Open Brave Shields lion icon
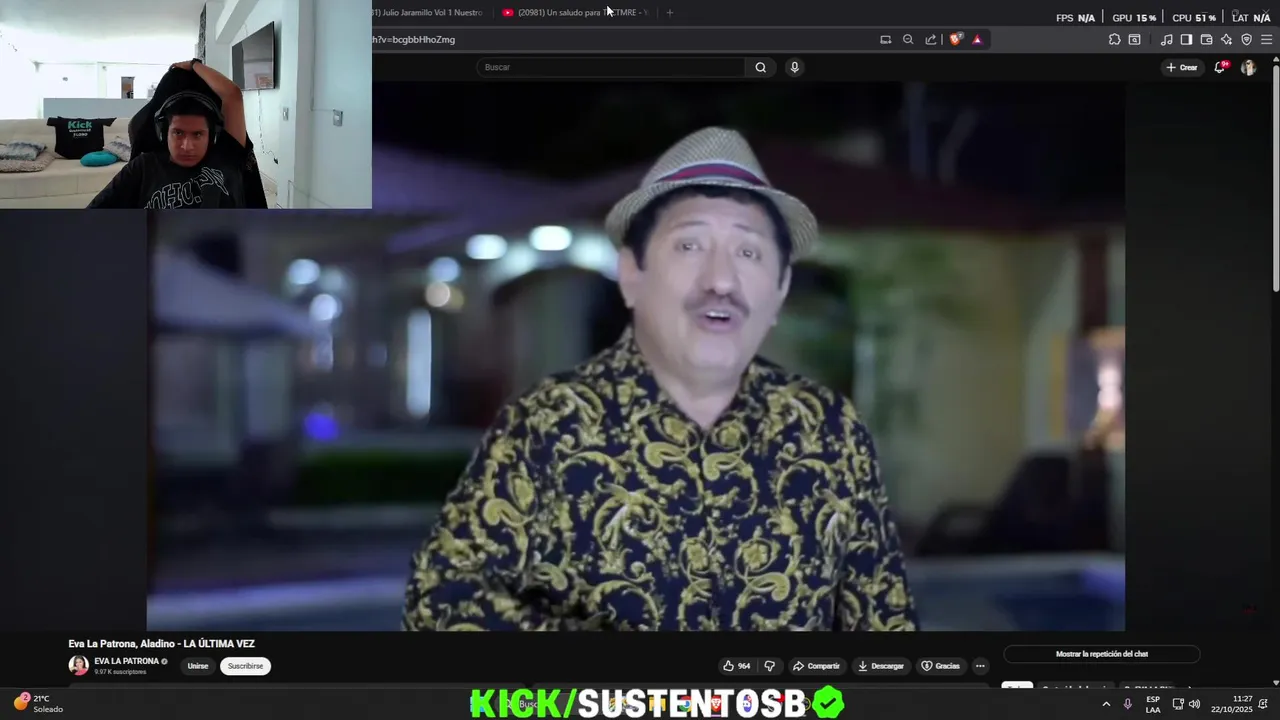 point(956,40)
